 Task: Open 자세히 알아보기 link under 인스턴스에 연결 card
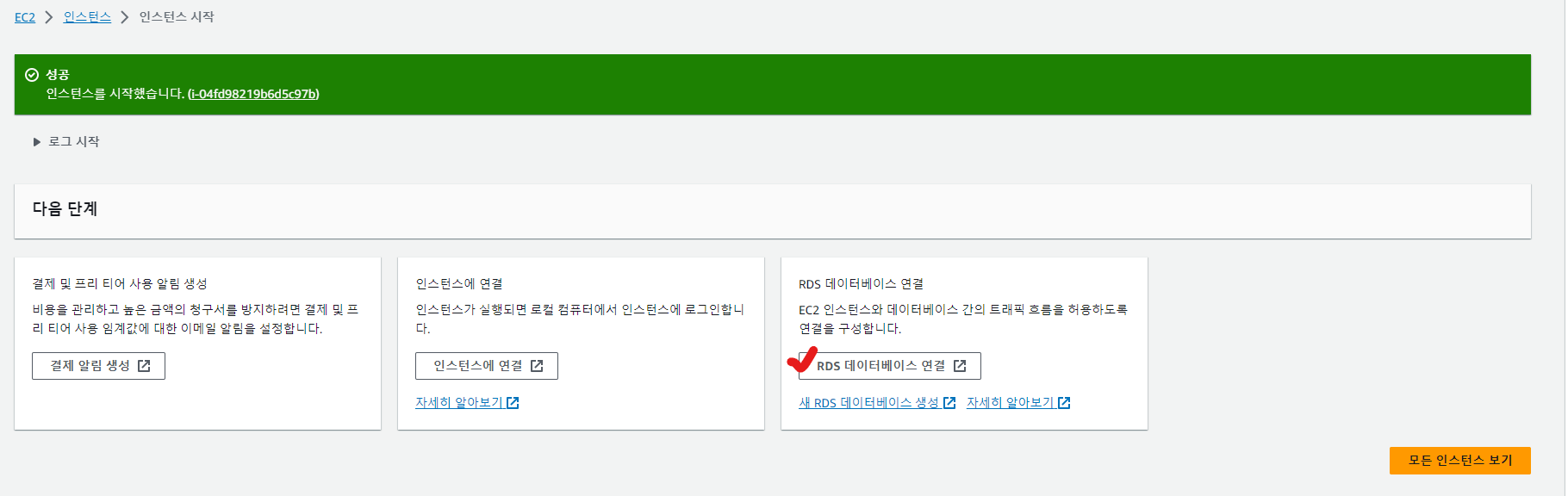point(458,403)
